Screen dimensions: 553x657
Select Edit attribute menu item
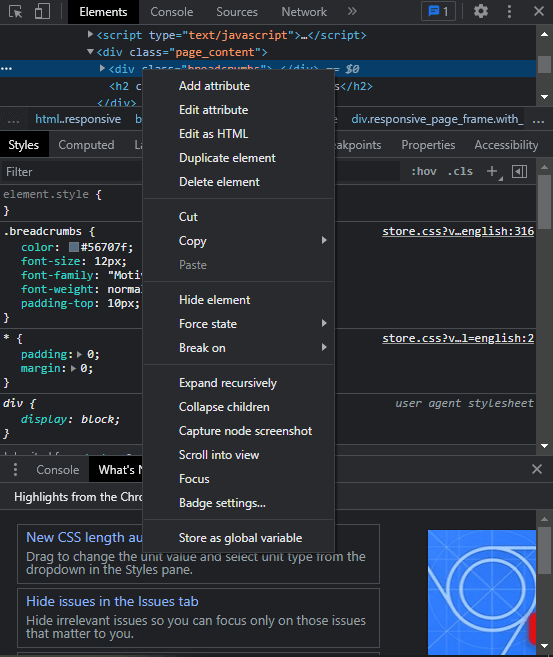(238, 110)
